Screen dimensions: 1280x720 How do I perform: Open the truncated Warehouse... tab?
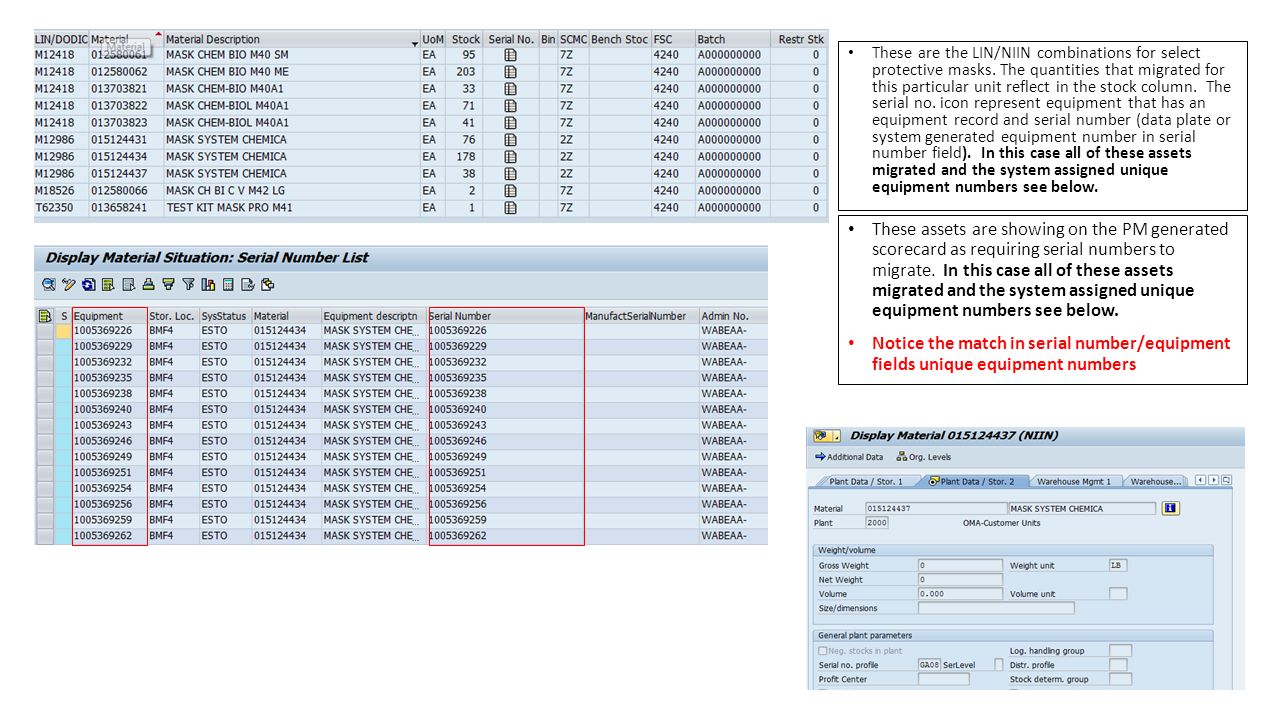click(1154, 481)
